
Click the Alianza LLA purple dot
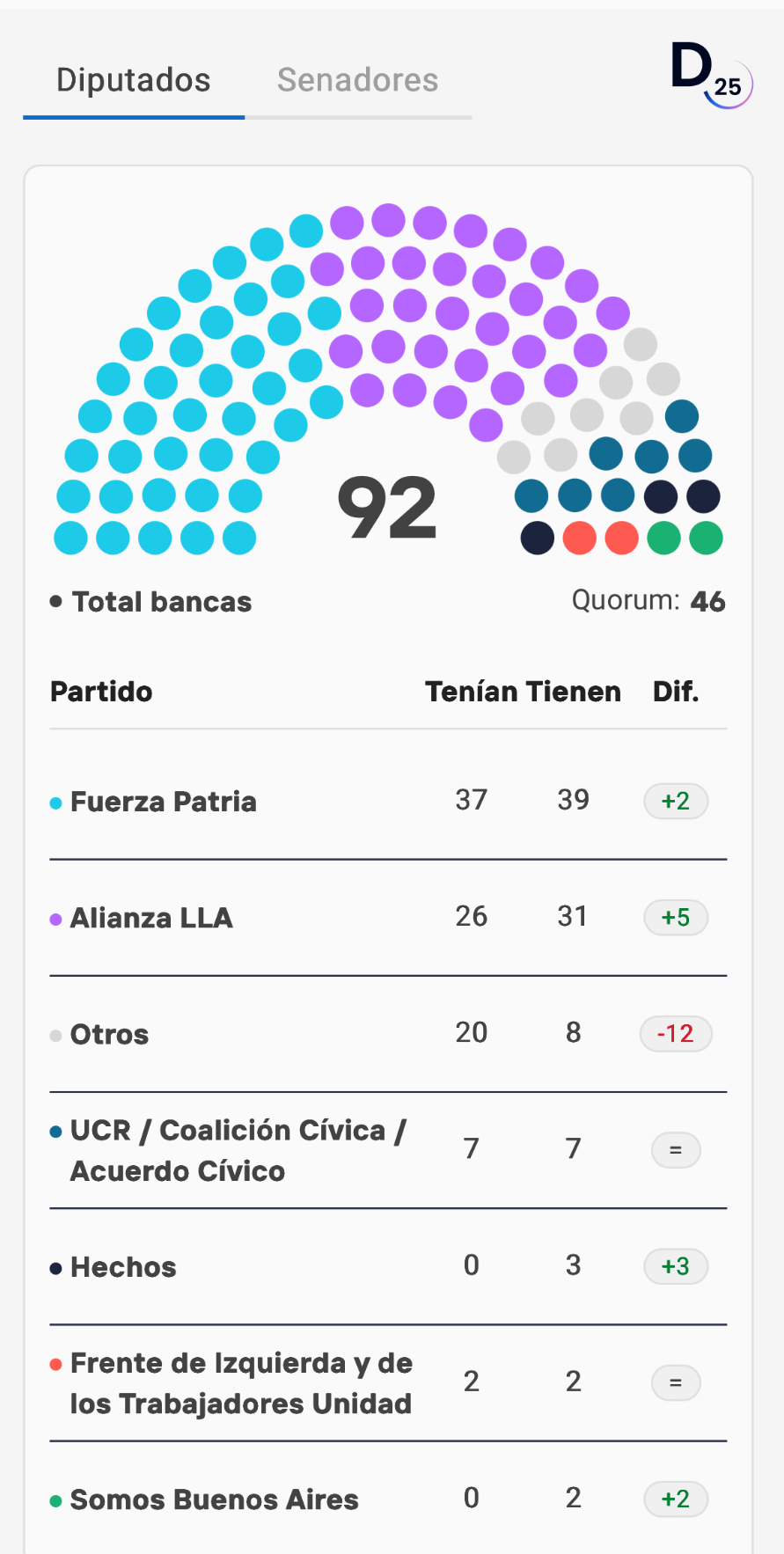[55, 919]
